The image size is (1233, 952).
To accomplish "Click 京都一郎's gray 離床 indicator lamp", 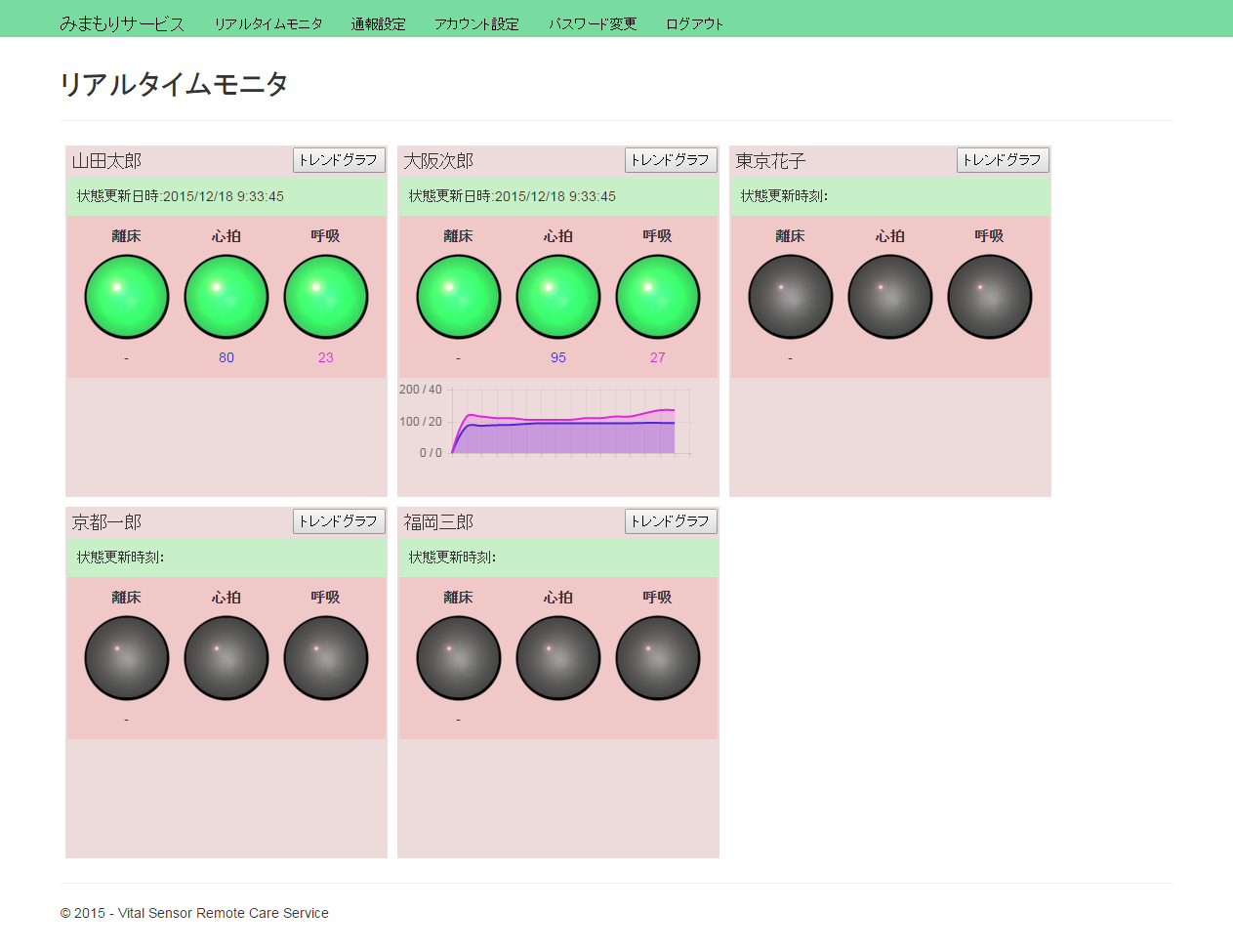I will 127,658.
